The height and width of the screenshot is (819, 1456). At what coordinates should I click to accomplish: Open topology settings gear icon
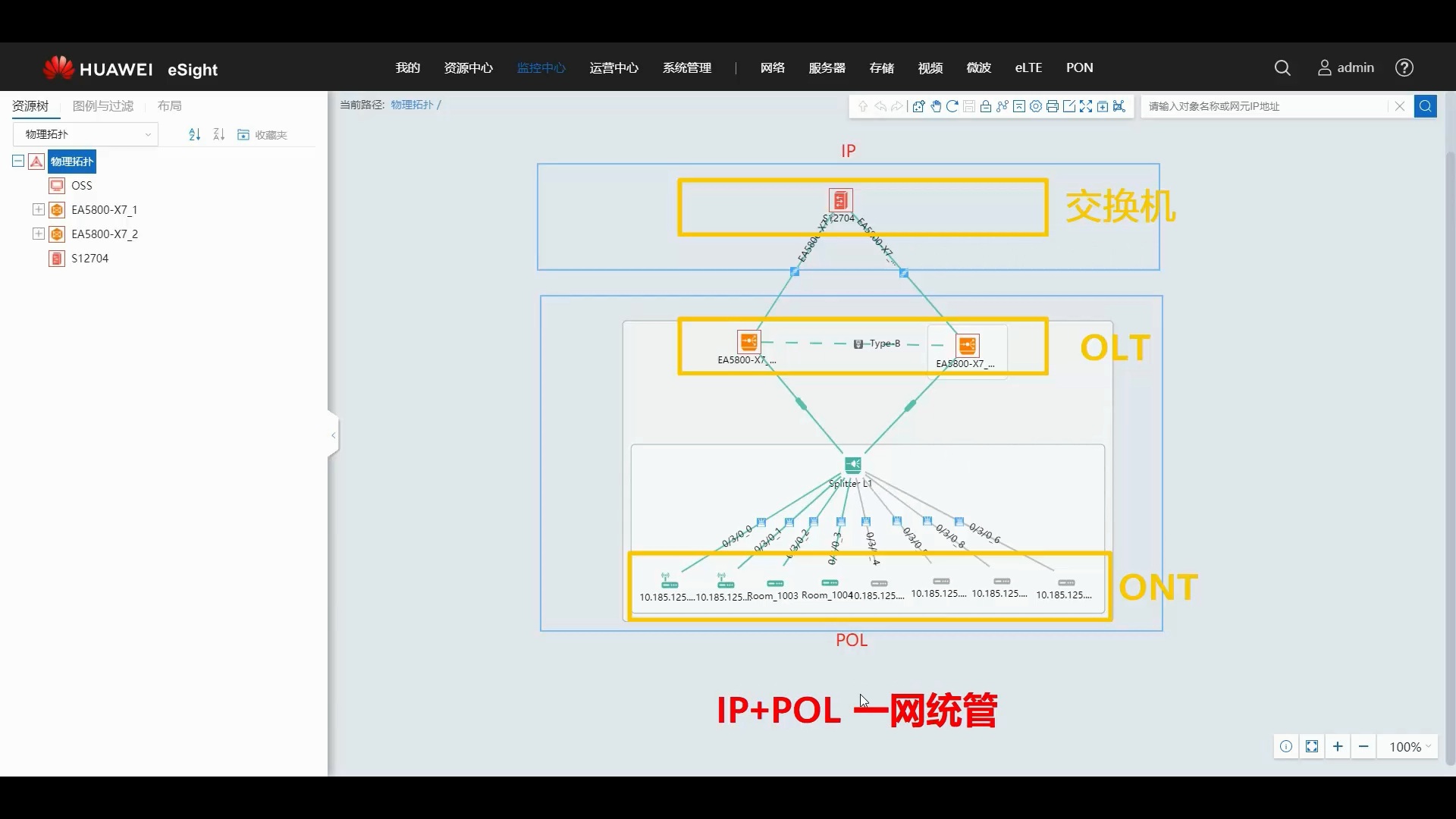click(1036, 106)
